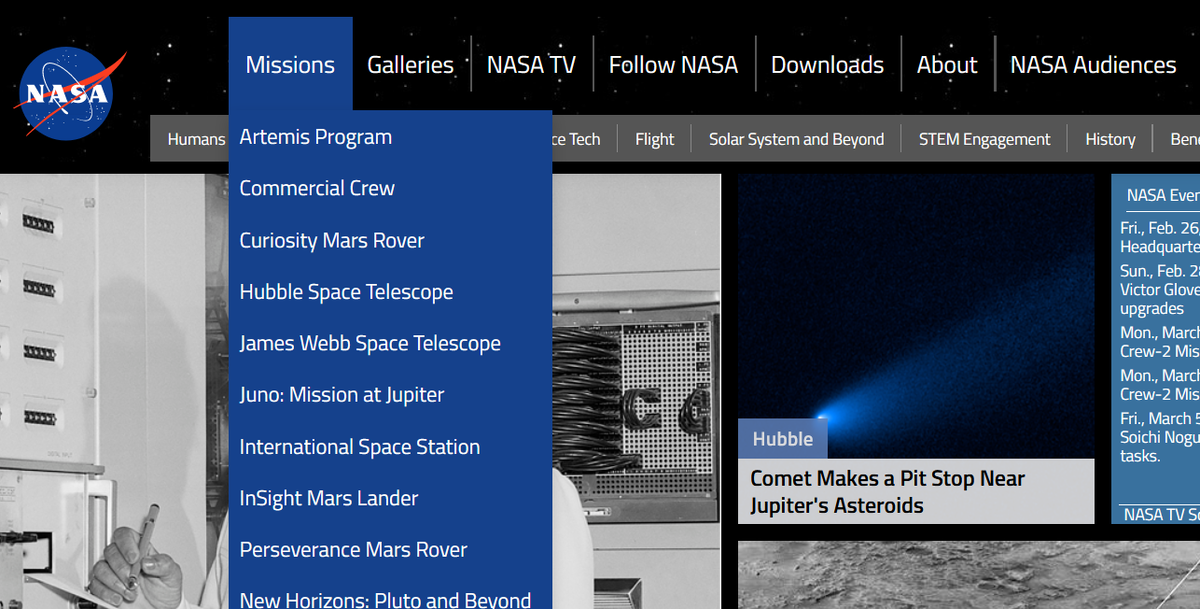Click the NASA meatball logo

pos(70,95)
